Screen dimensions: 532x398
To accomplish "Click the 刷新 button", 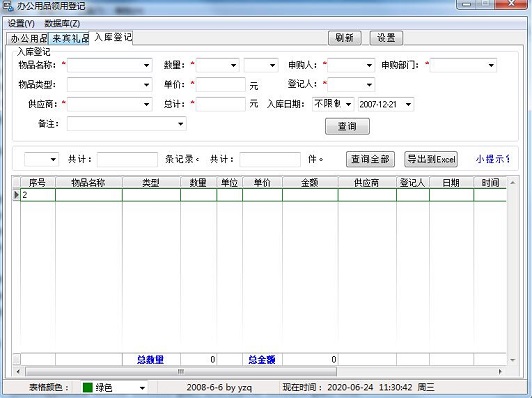I will click(344, 38).
